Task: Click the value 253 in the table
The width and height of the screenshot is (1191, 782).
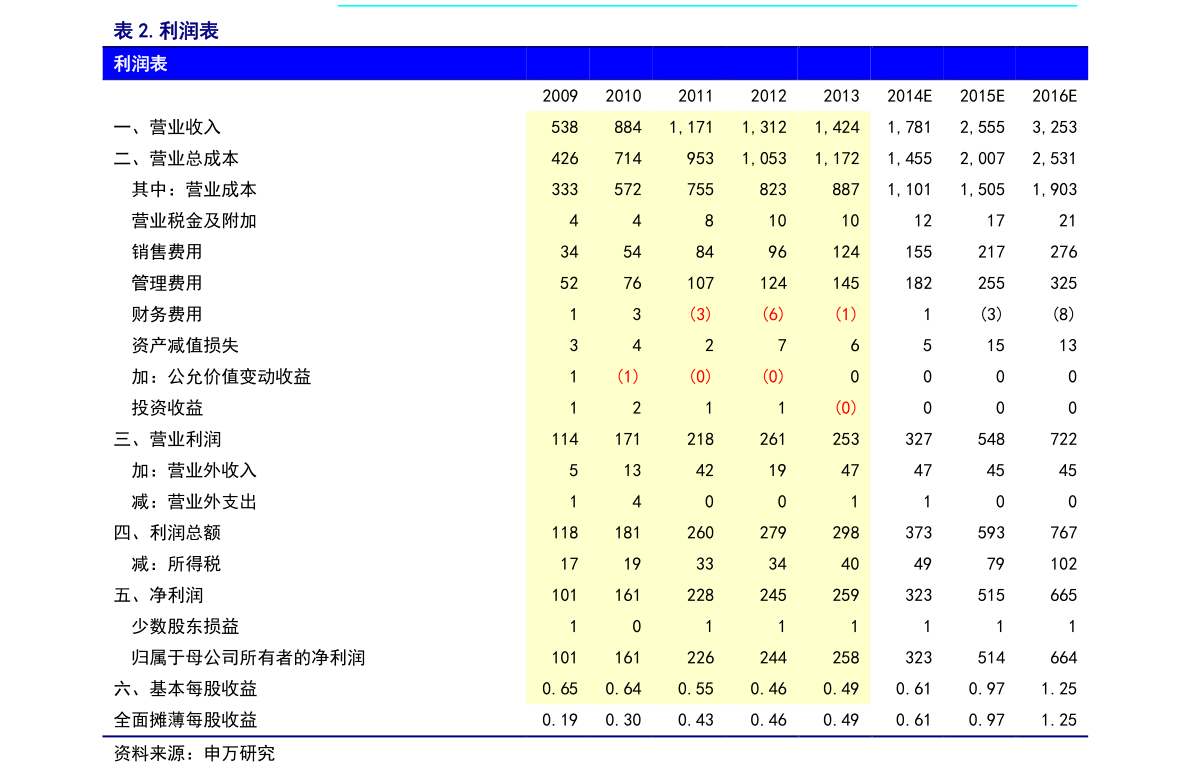Action: pyautogui.click(x=845, y=439)
